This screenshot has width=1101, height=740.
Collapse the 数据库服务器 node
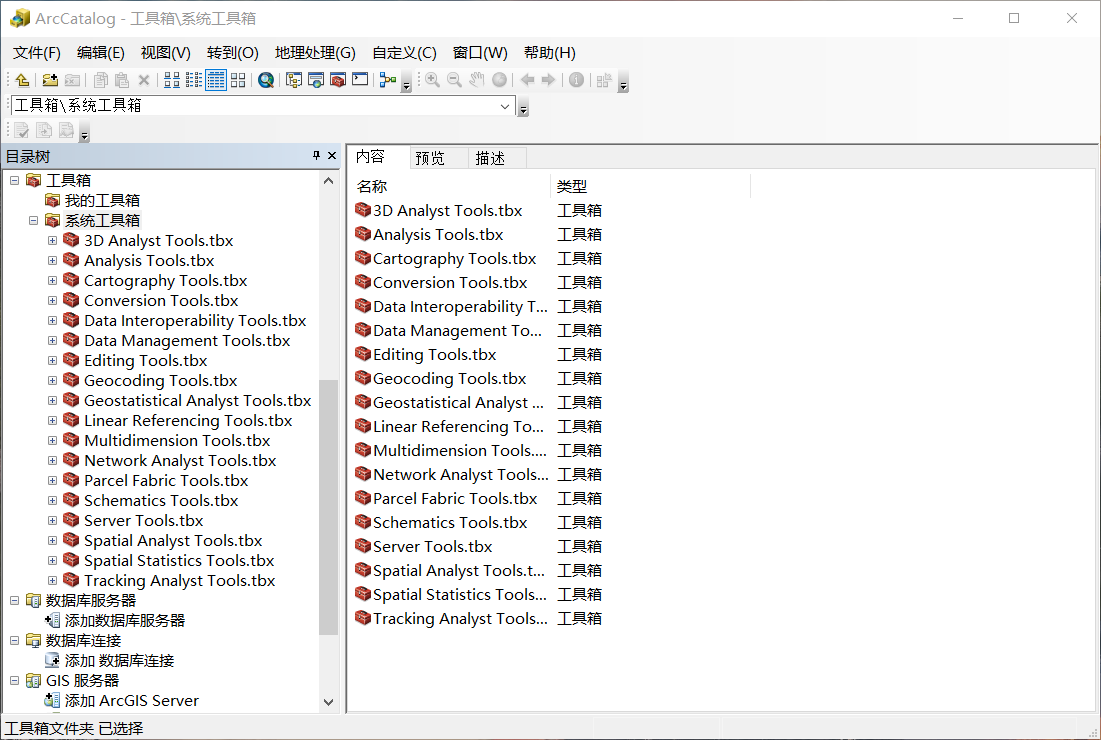pos(14,601)
